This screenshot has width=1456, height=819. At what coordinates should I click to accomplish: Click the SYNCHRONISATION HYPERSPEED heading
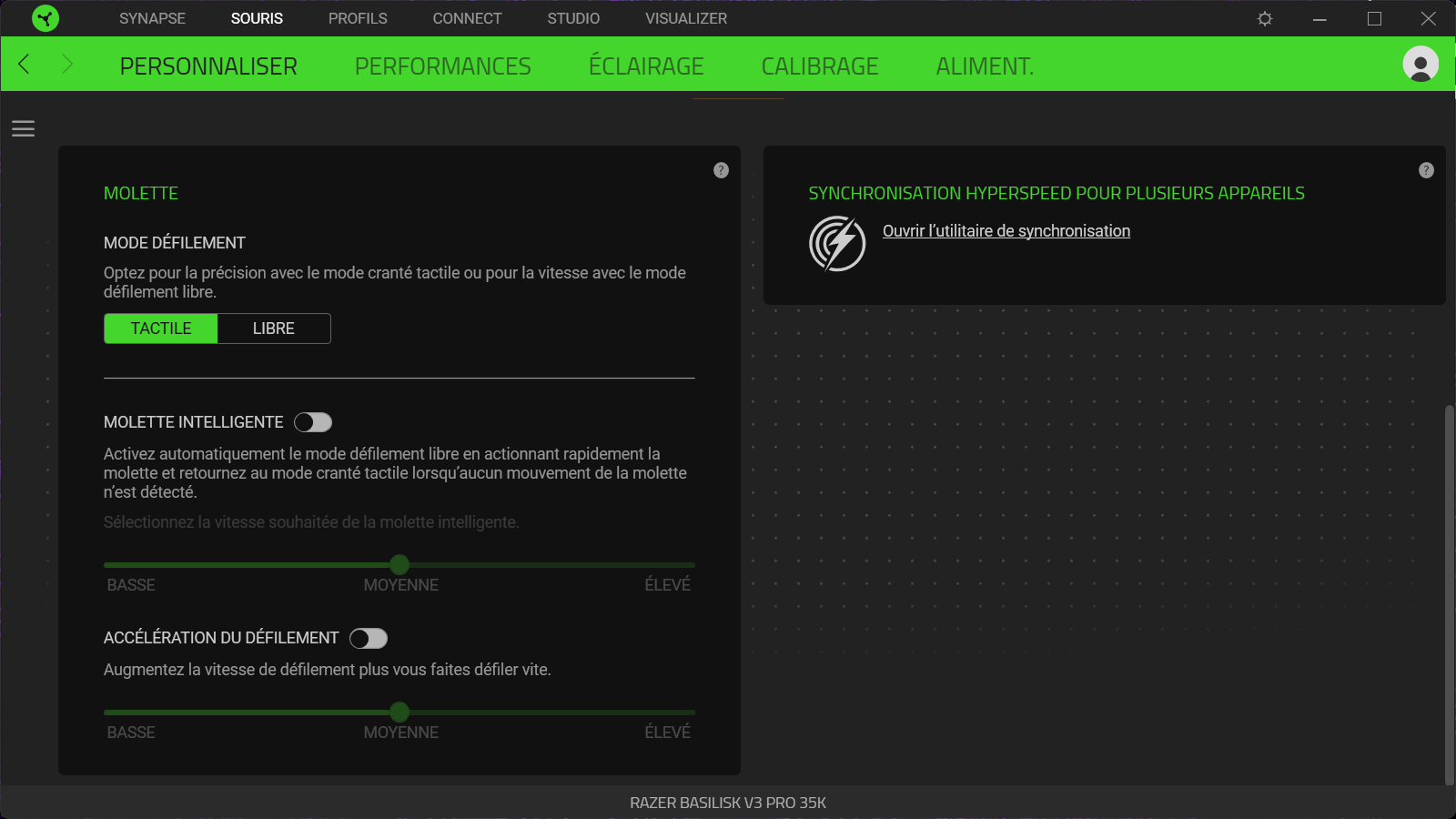[1057, 193]
